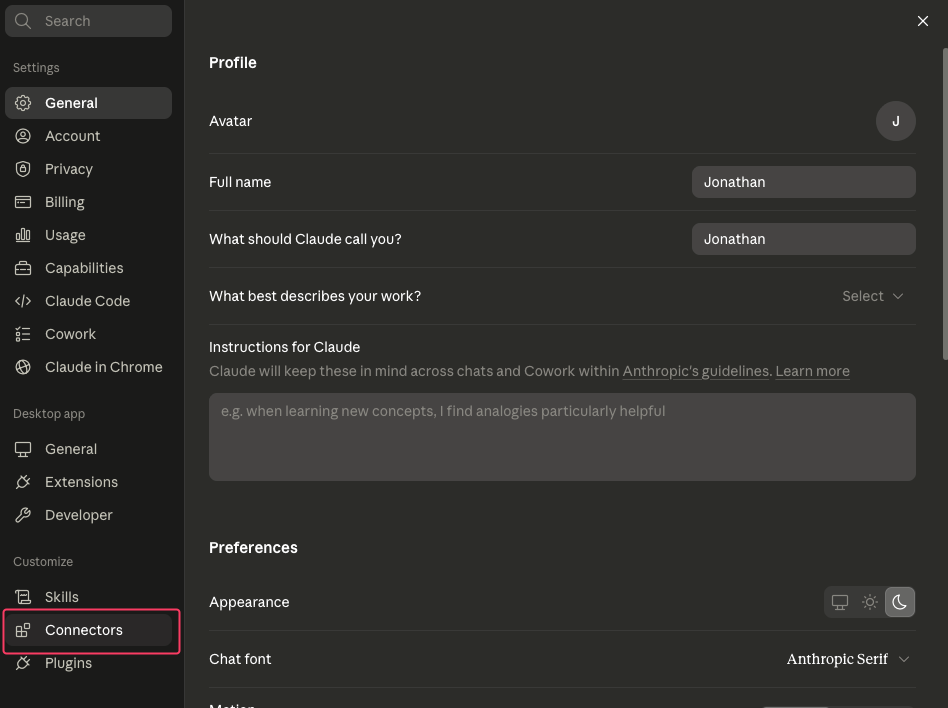948x708 pixels.
Task: Click the Connectors blocks icon
Action: 23,630
